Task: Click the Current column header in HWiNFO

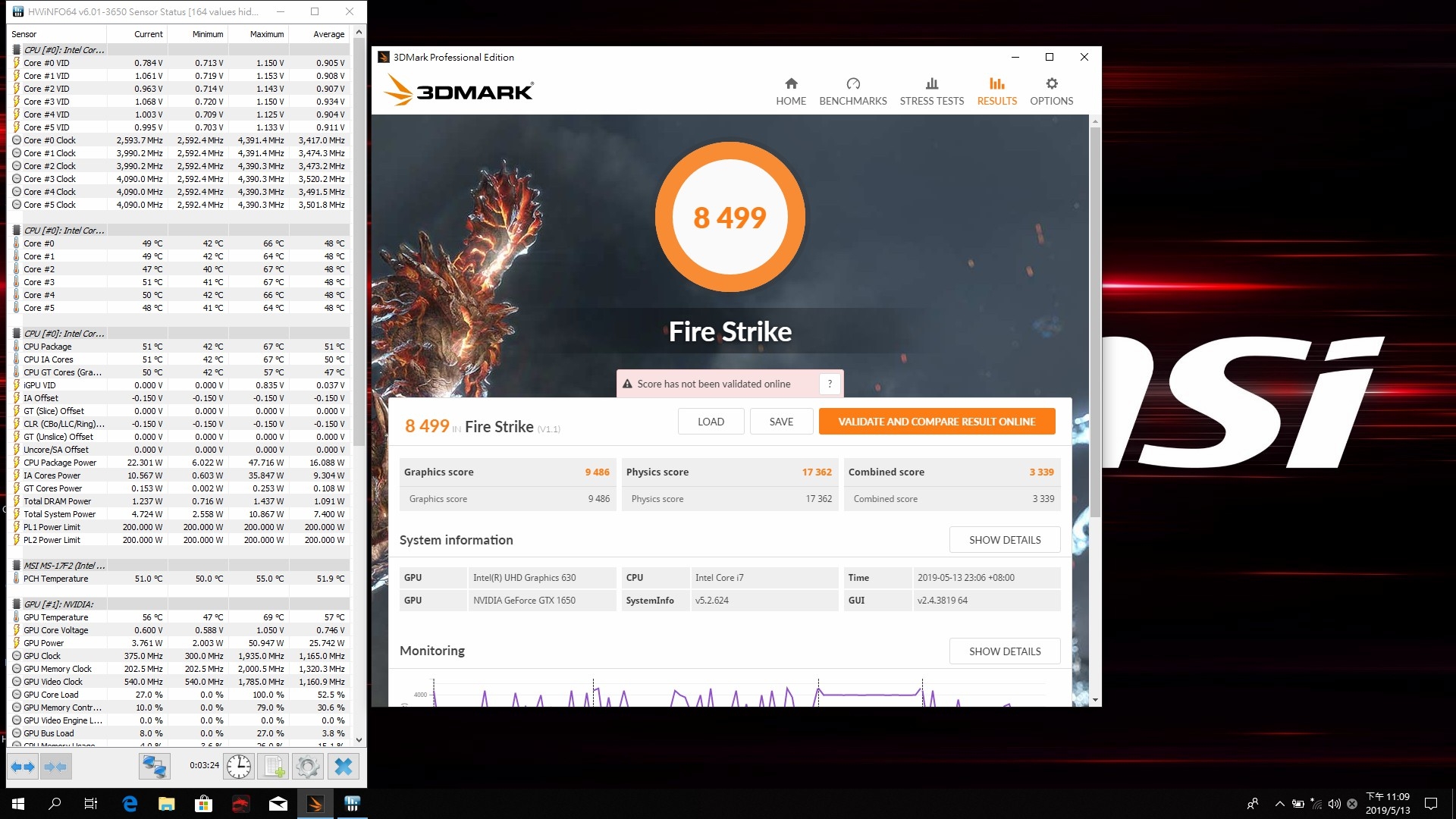Action: [x=136, y=34]
